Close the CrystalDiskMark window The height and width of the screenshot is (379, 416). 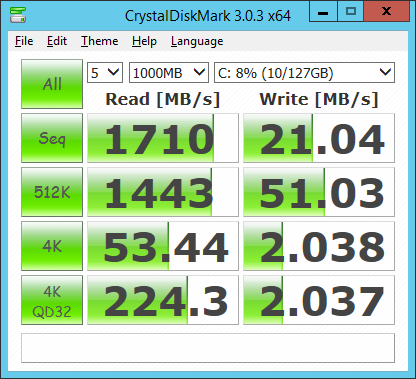point(386,11)
